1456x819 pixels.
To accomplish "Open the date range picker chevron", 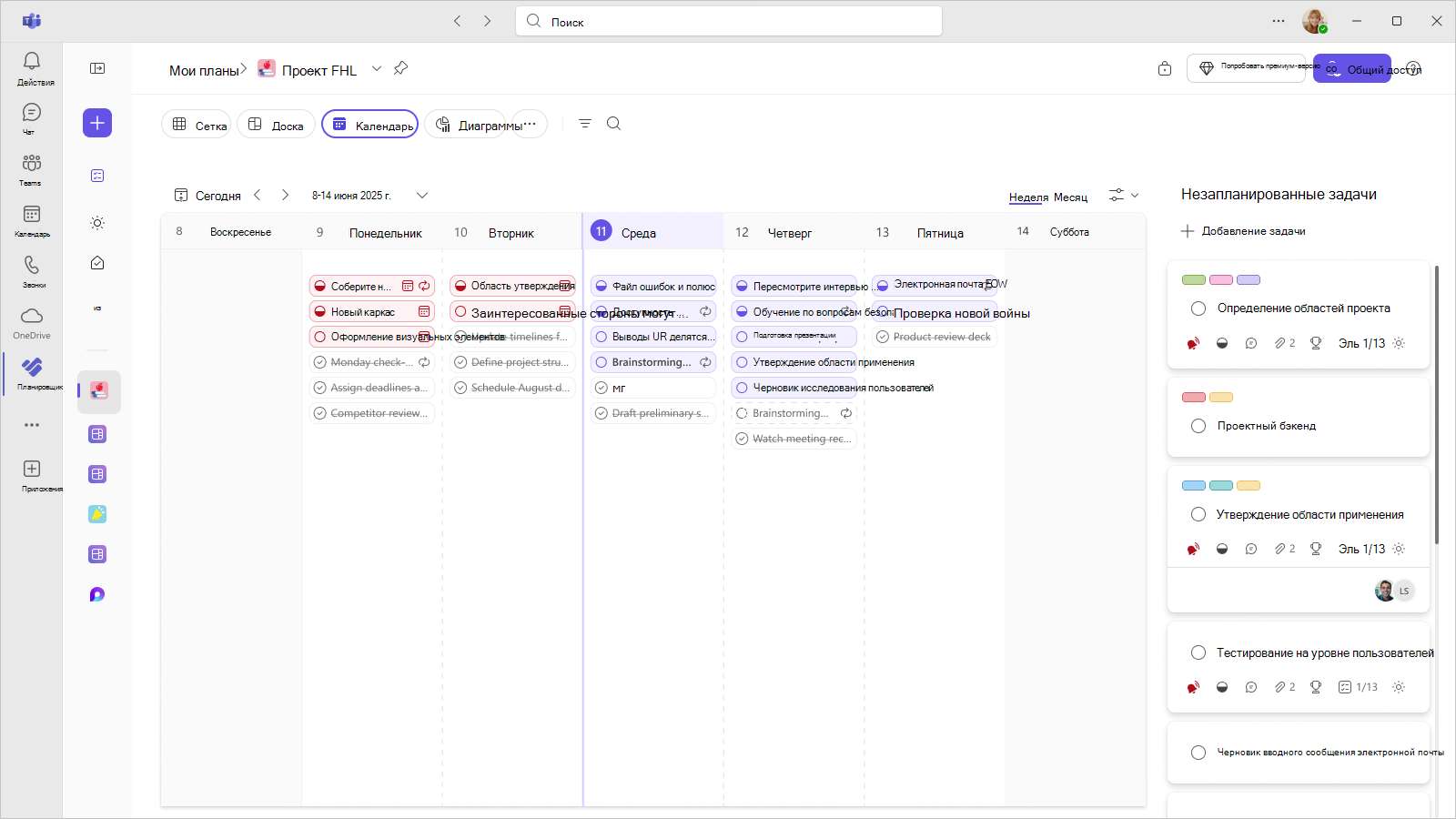I will point(422,196).
